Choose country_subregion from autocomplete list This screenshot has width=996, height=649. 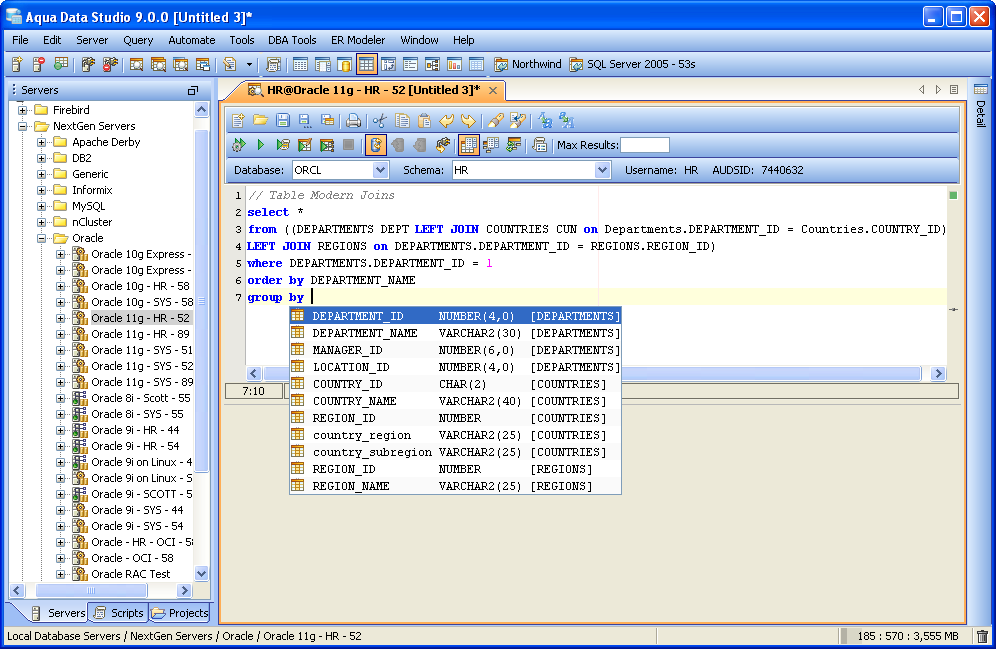pos(455,452)
